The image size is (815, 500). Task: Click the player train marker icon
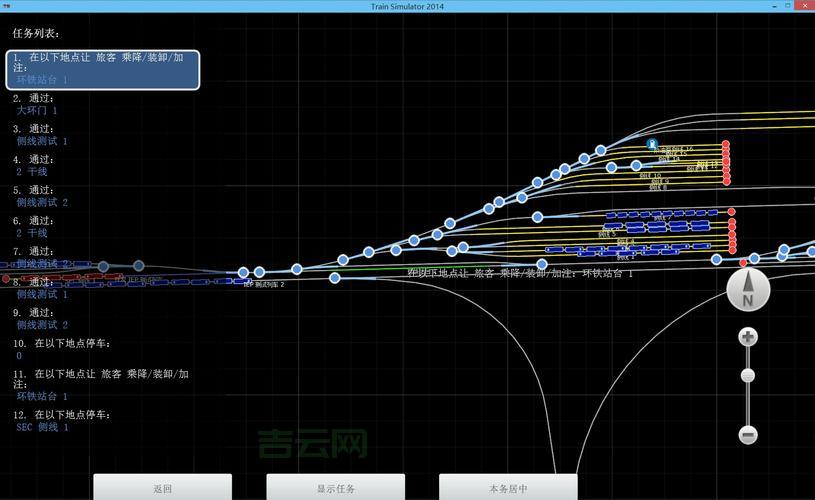[x=652, y=144]
